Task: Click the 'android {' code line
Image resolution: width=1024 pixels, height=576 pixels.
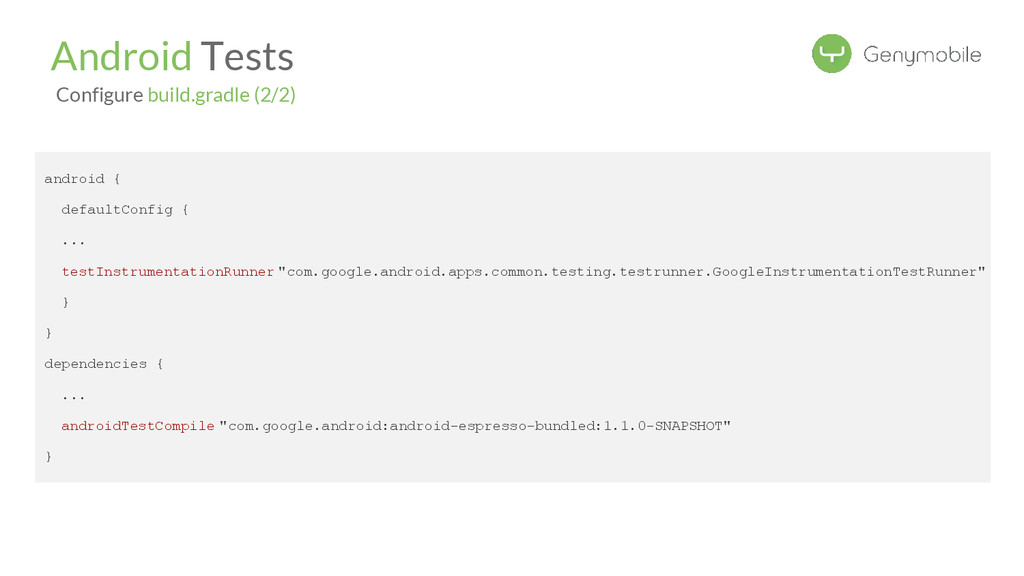Action: point(82,179)
